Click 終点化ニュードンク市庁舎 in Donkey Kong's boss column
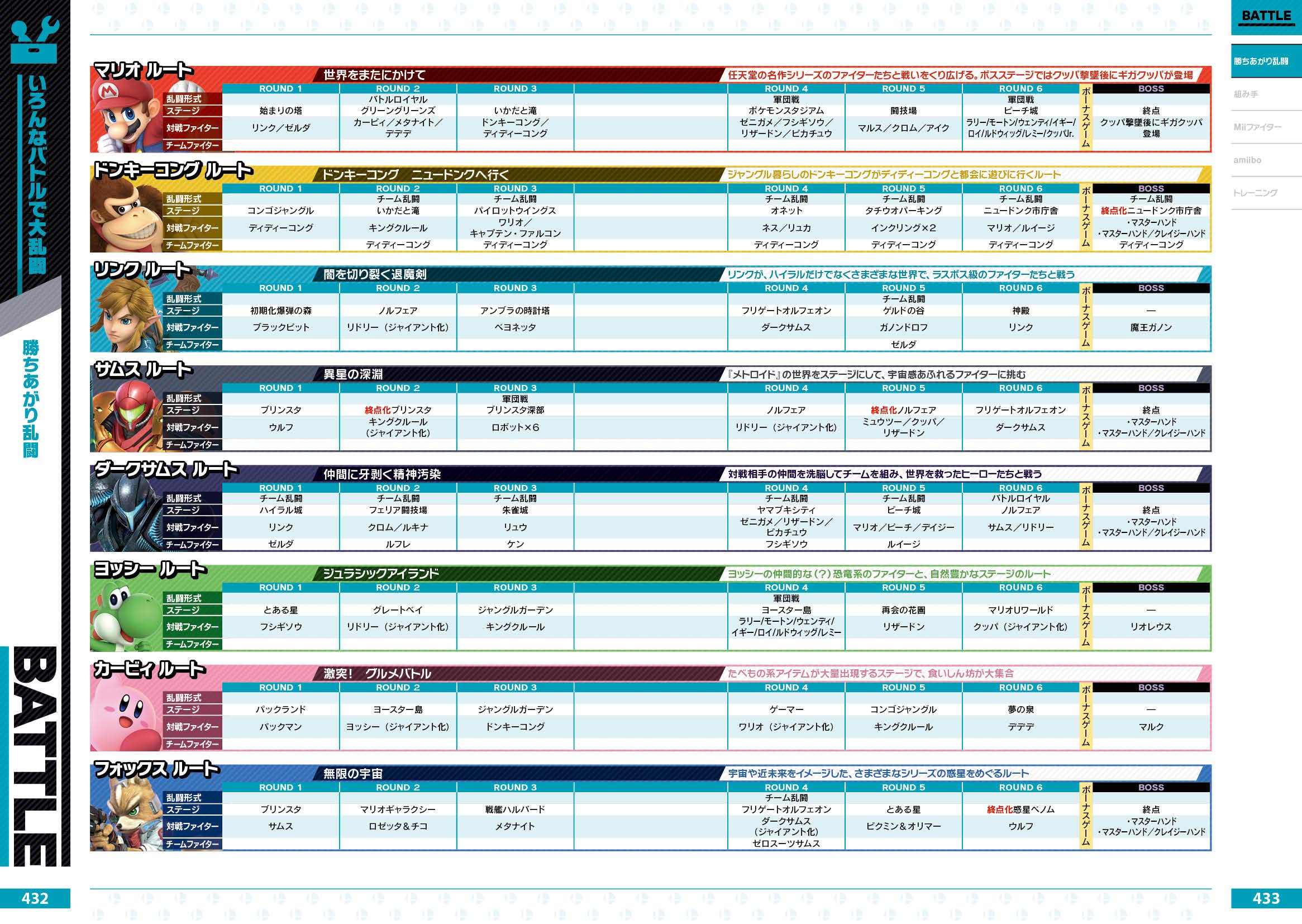The height and width of the screenshot is (924, 1302). coord(1151,211)
